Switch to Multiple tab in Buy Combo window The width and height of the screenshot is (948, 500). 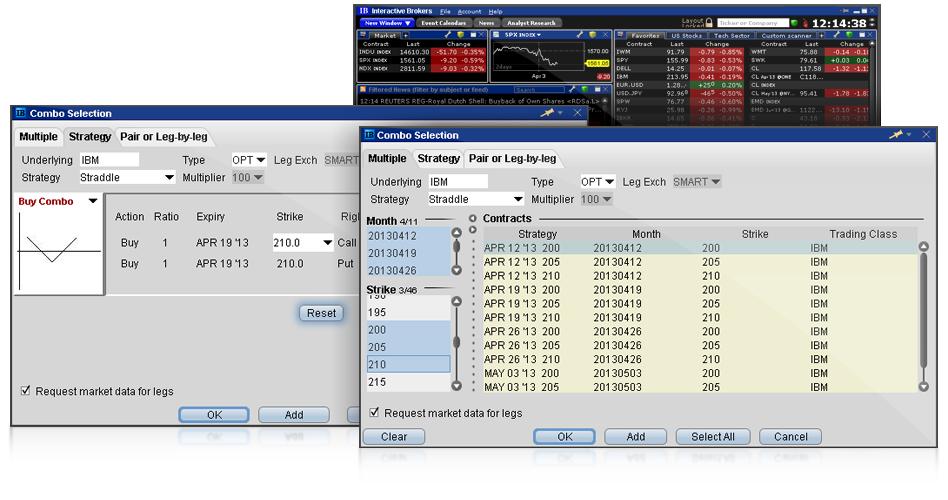click(38, 137)
